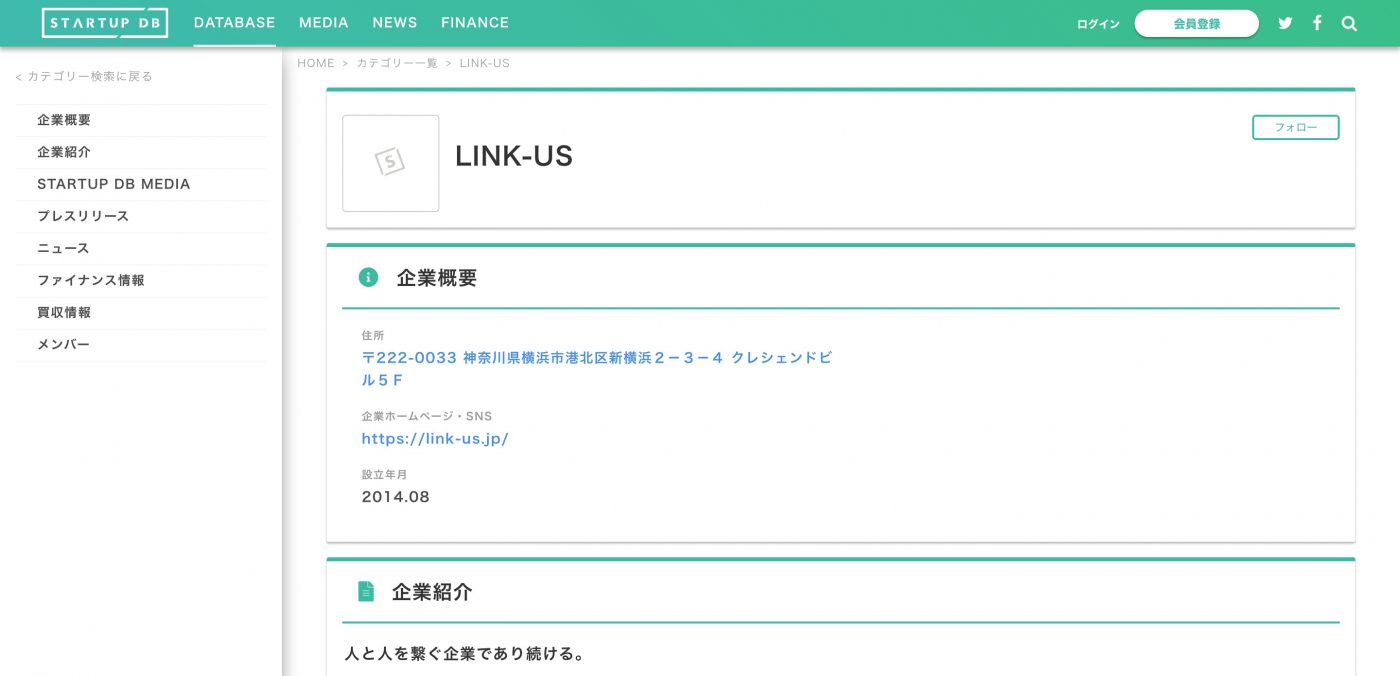This screenshot has height=676, width=1400.
Task: Open the NEWS section
Action: click(x=394, y=22)
